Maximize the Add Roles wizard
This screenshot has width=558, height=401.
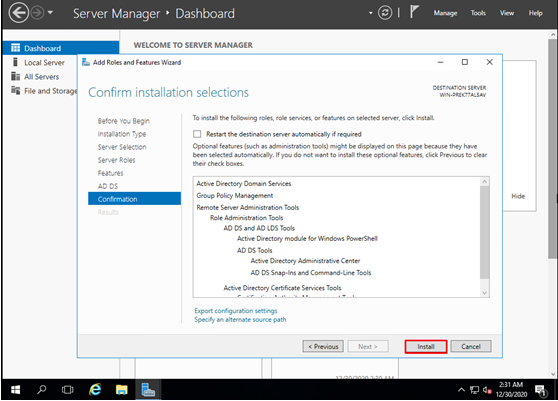pyautogui.click(x=464, y=62)
